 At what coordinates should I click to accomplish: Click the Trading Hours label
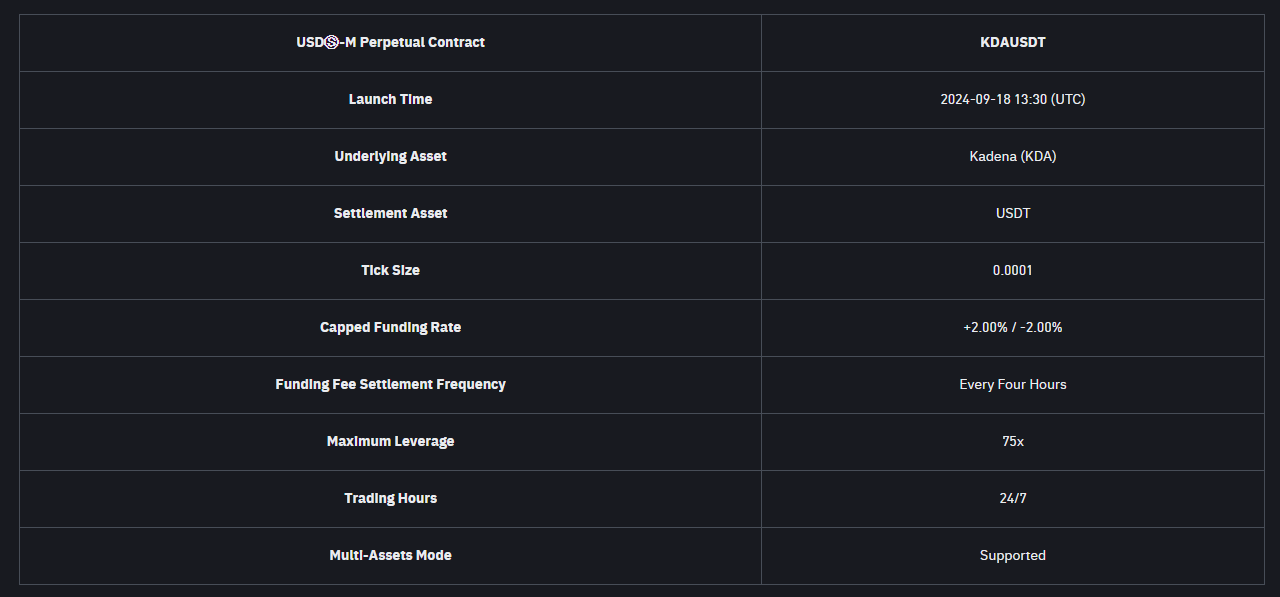(x=390, y=499)
